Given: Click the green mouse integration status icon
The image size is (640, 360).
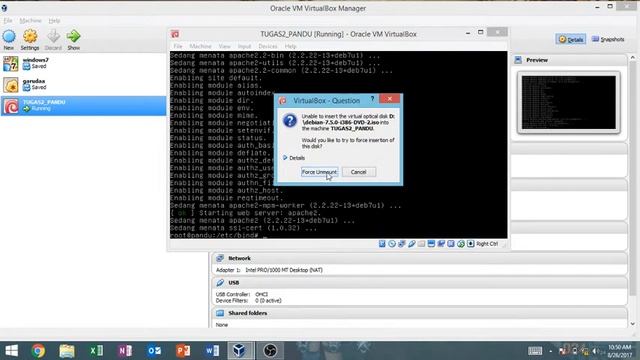Looking at the screenshot, I should [x=461, y=244].
